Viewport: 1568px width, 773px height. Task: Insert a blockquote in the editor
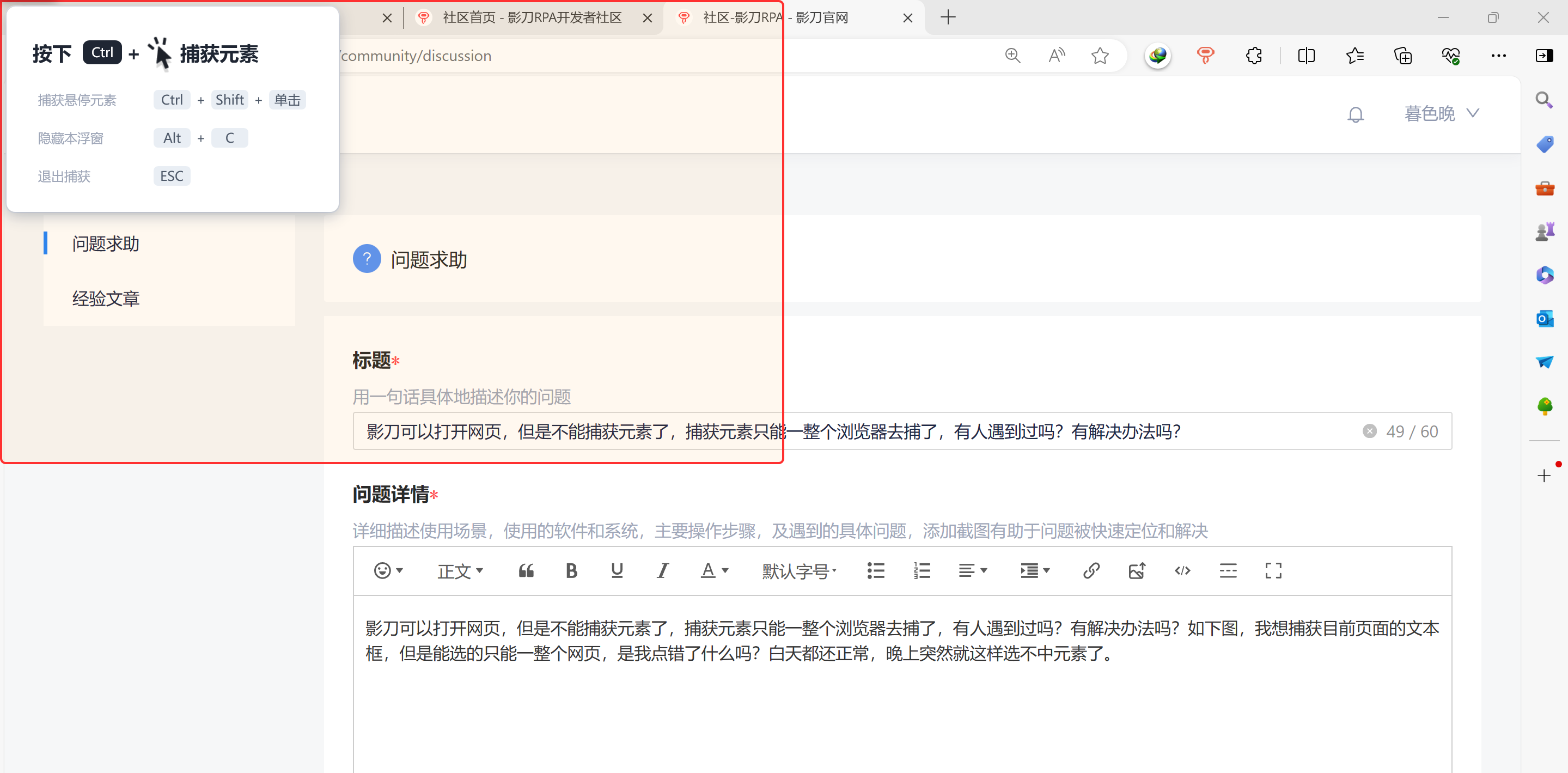coord(526,570)
